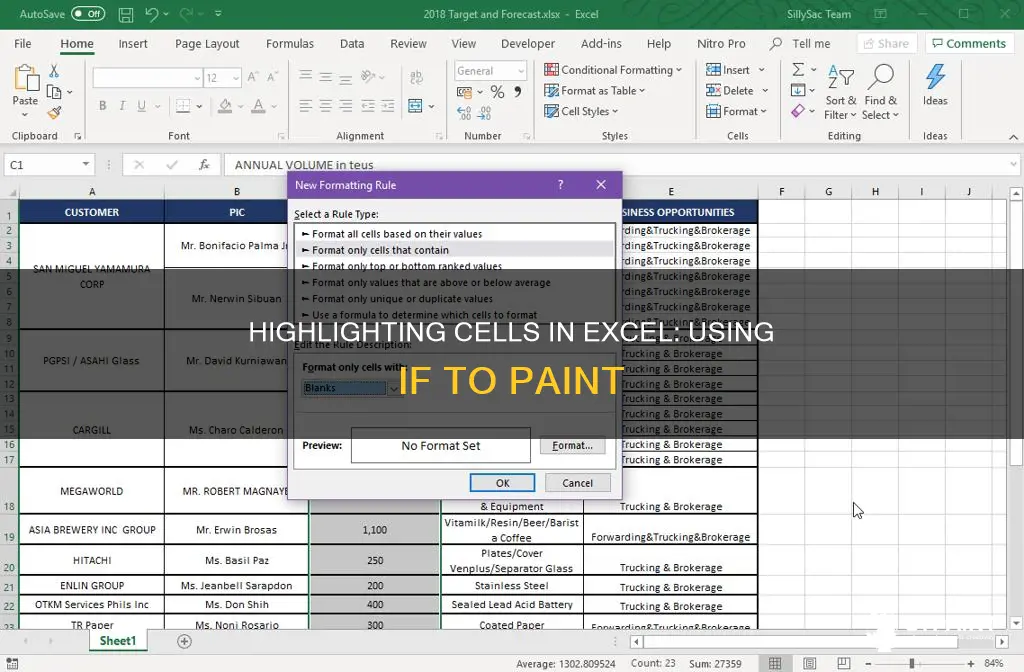Click the Merge & Center icon

415,106
